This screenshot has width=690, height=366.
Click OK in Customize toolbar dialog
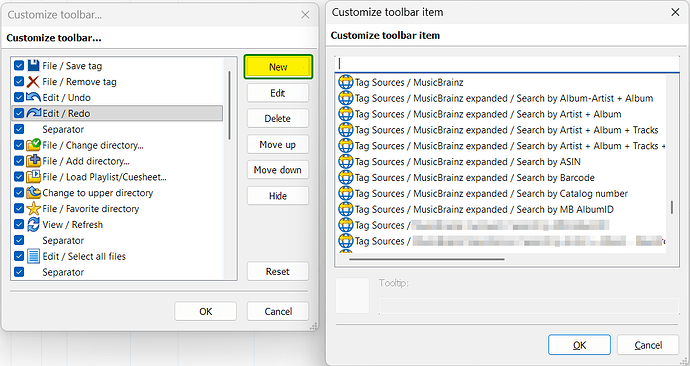(206, 311)
